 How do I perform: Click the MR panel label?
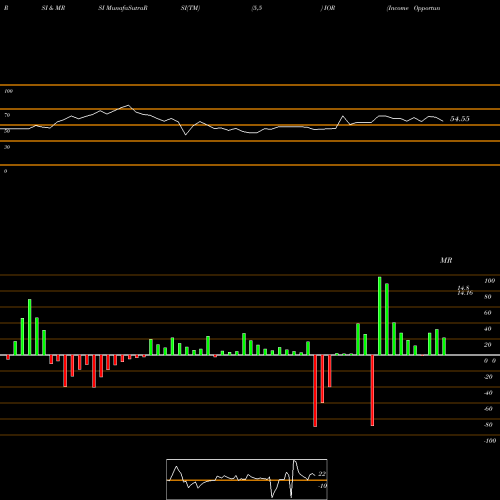tap(446, 260)
